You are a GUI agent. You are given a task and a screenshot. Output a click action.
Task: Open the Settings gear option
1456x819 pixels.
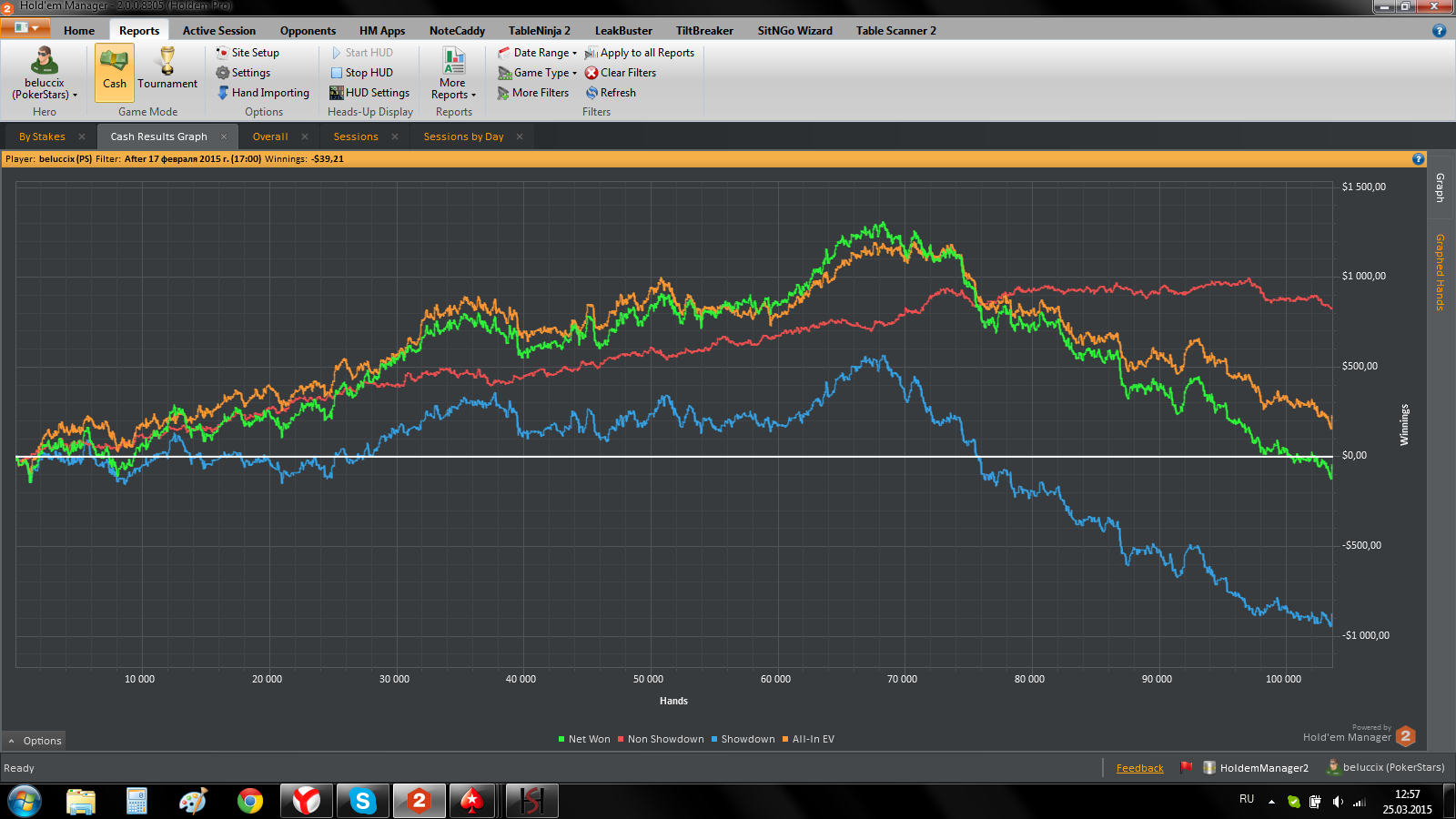(x=243, y=73)
